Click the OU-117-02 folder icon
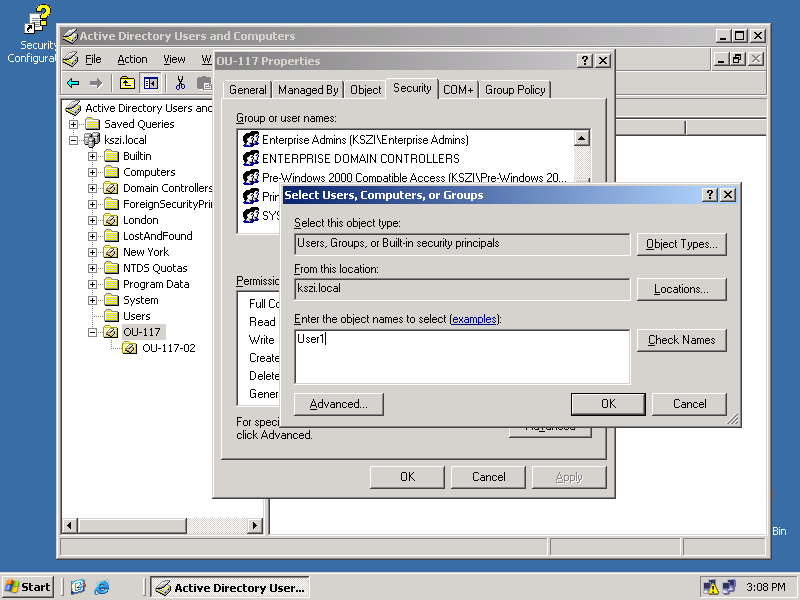Screen dimensions: 800x600 [130, 348]
